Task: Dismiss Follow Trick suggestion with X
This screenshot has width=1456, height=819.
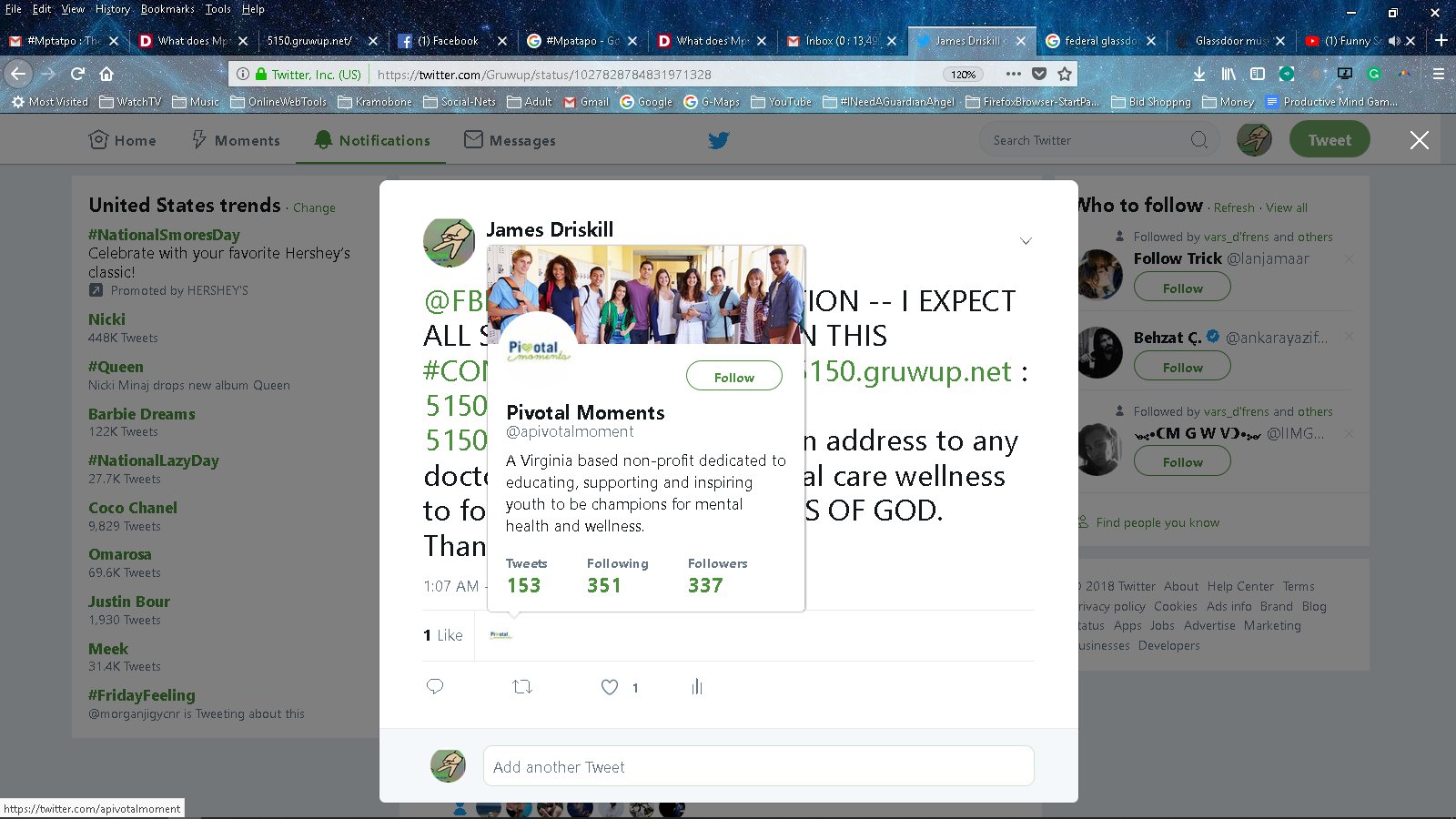Action: coord(1349,259)
